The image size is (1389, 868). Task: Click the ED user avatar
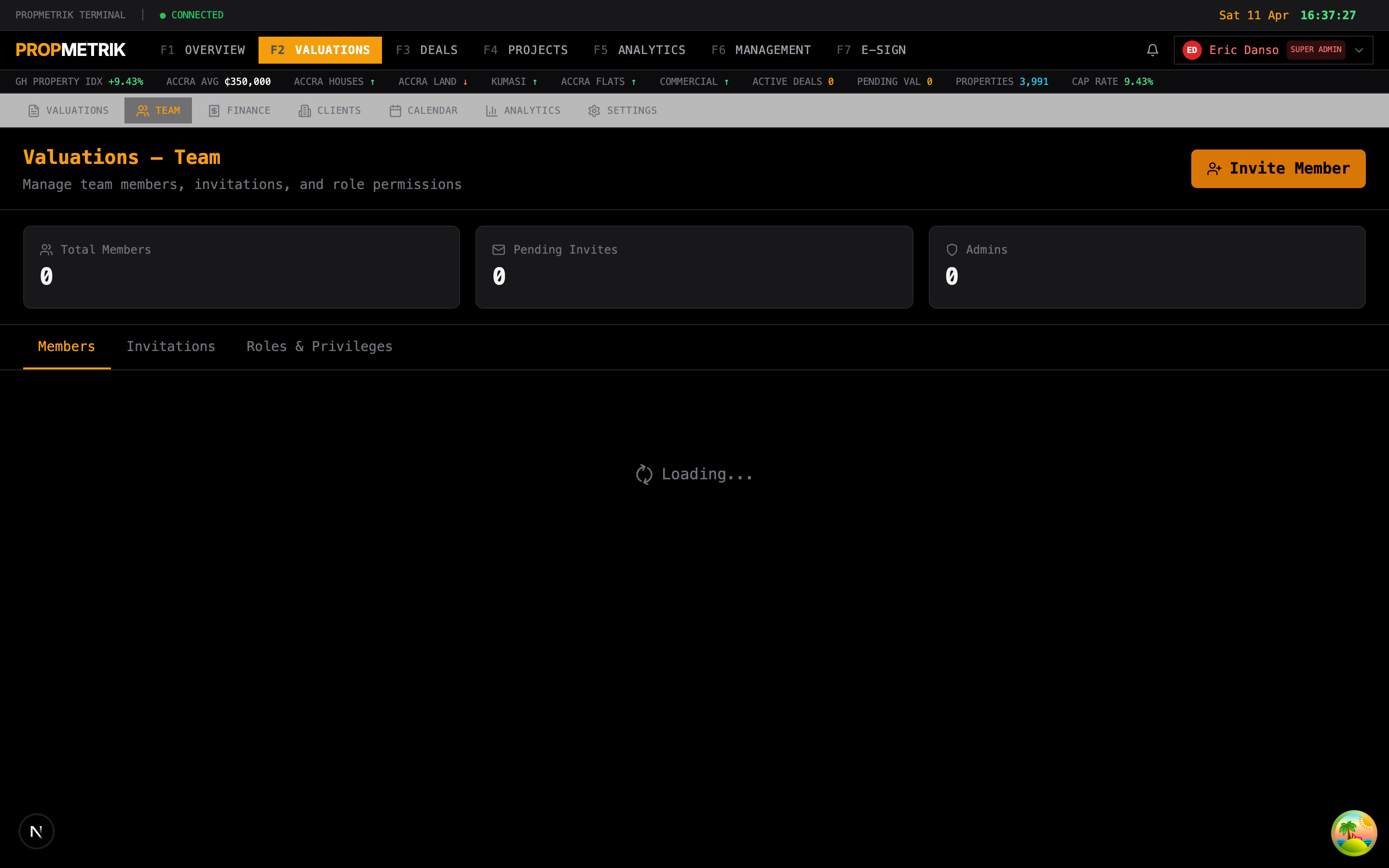point(1192,50)
